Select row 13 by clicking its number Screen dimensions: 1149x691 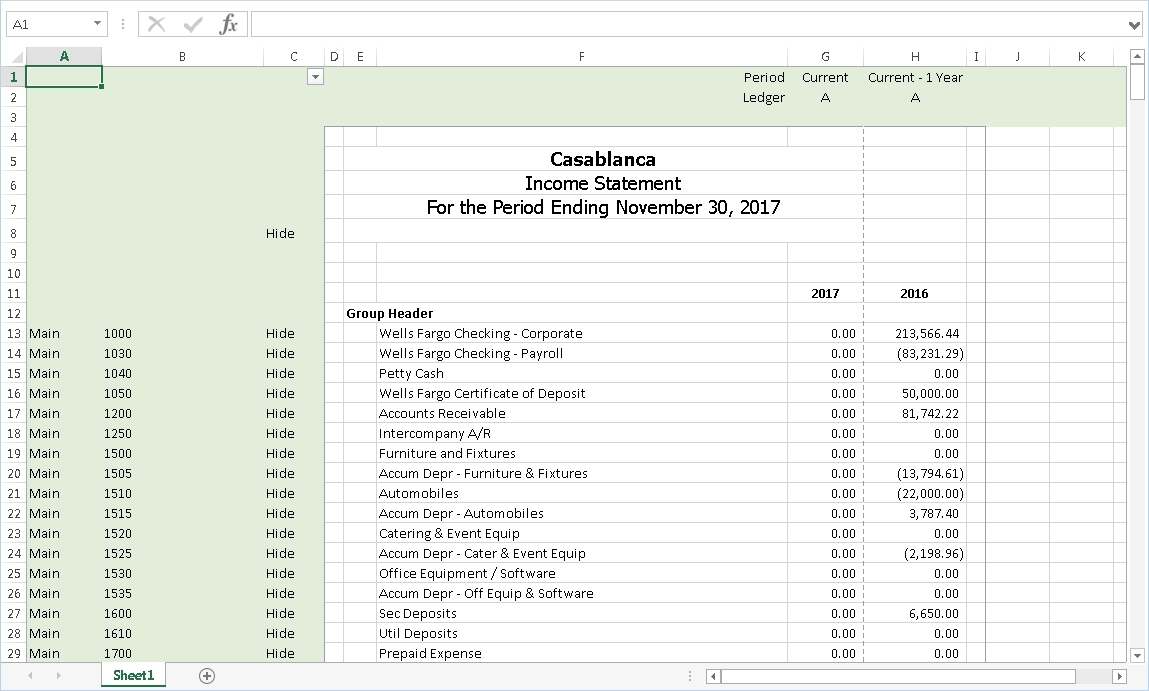tap(13, 333)
